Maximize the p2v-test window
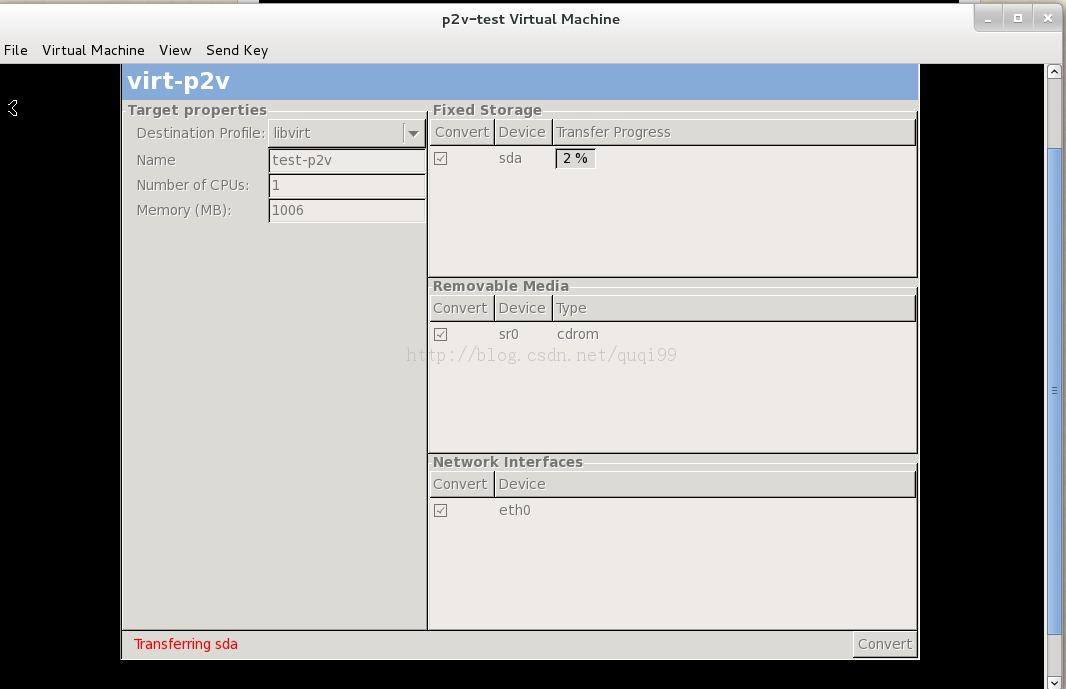Screen dimensions: 1066x689 (1018, 18)
